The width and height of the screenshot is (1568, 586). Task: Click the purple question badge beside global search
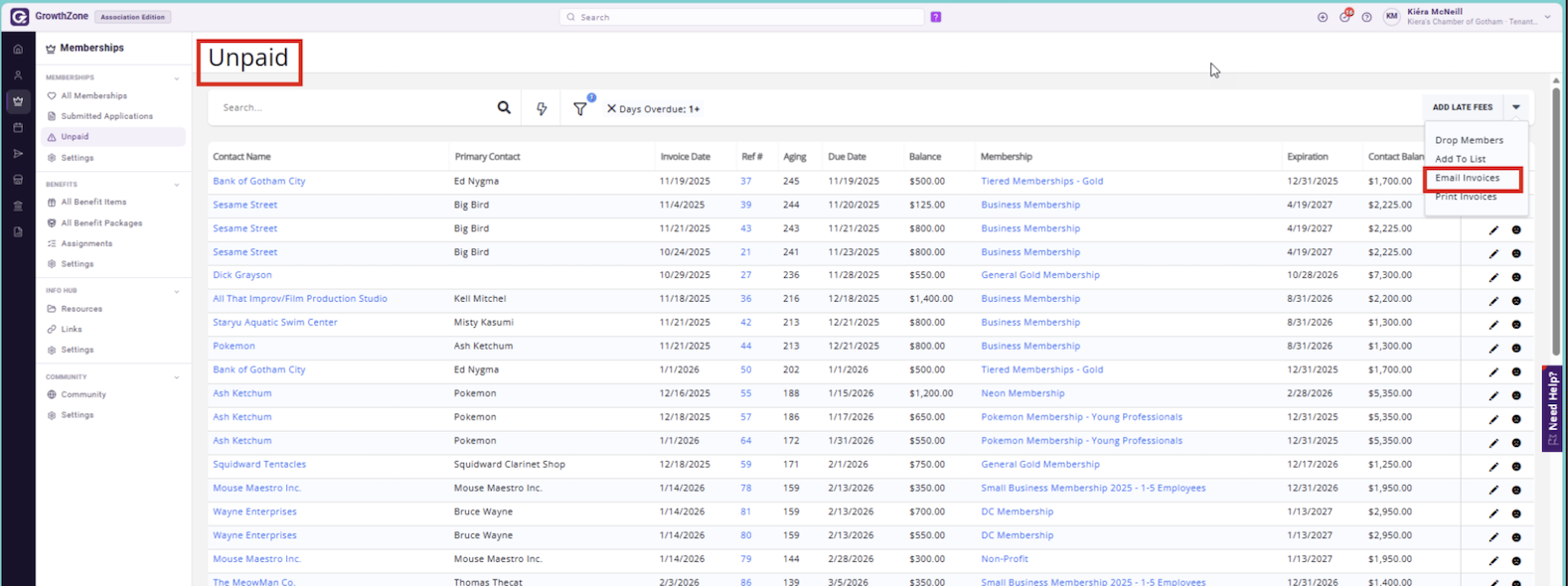935,17
